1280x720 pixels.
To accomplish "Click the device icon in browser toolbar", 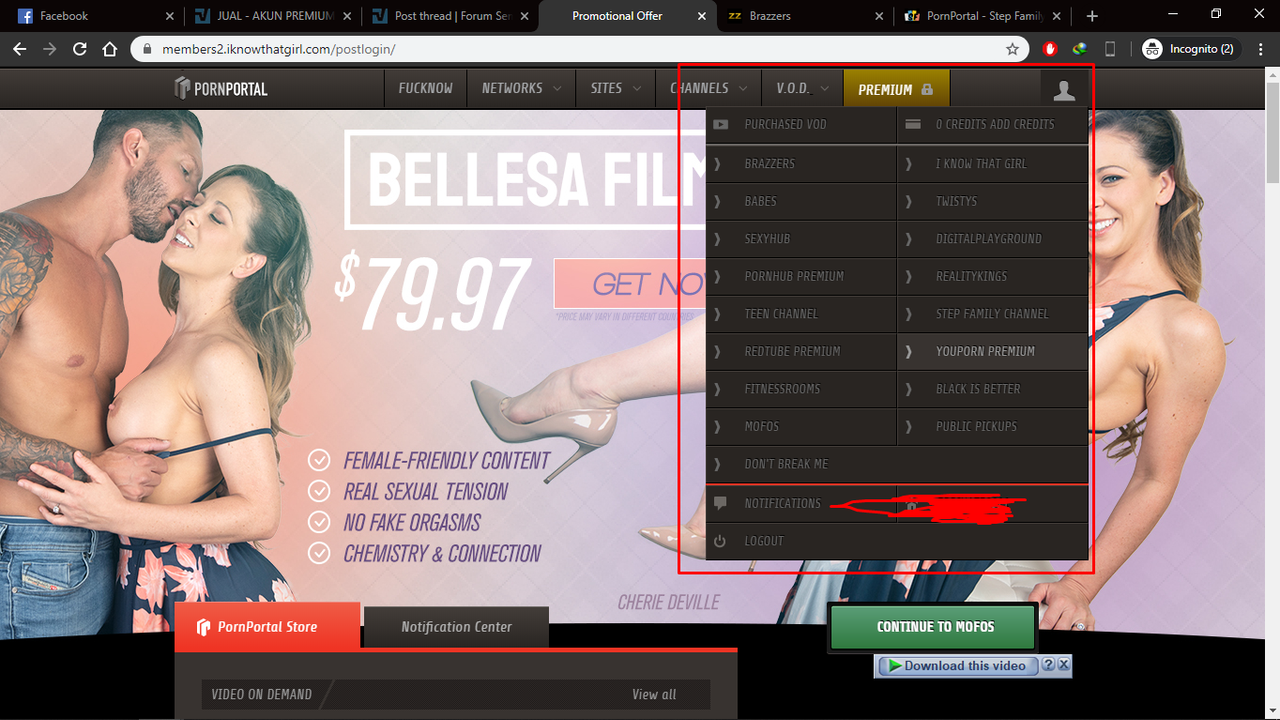I will click(x=1110, y=49).
